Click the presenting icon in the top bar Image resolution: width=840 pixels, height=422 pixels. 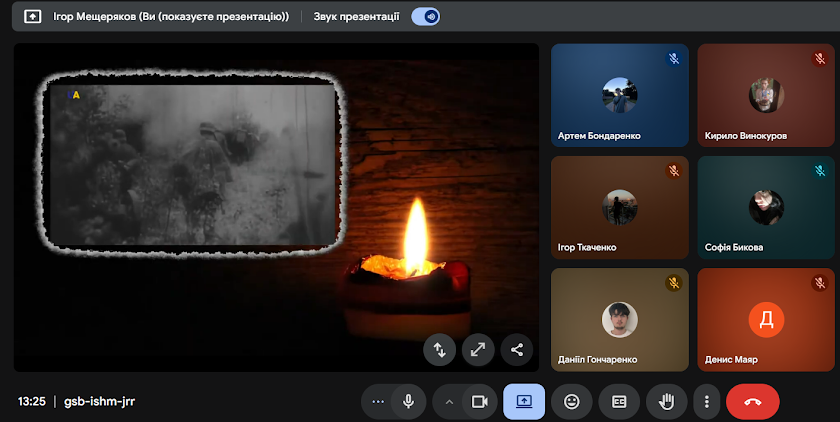pyautogui.click(x=33, y=17)
